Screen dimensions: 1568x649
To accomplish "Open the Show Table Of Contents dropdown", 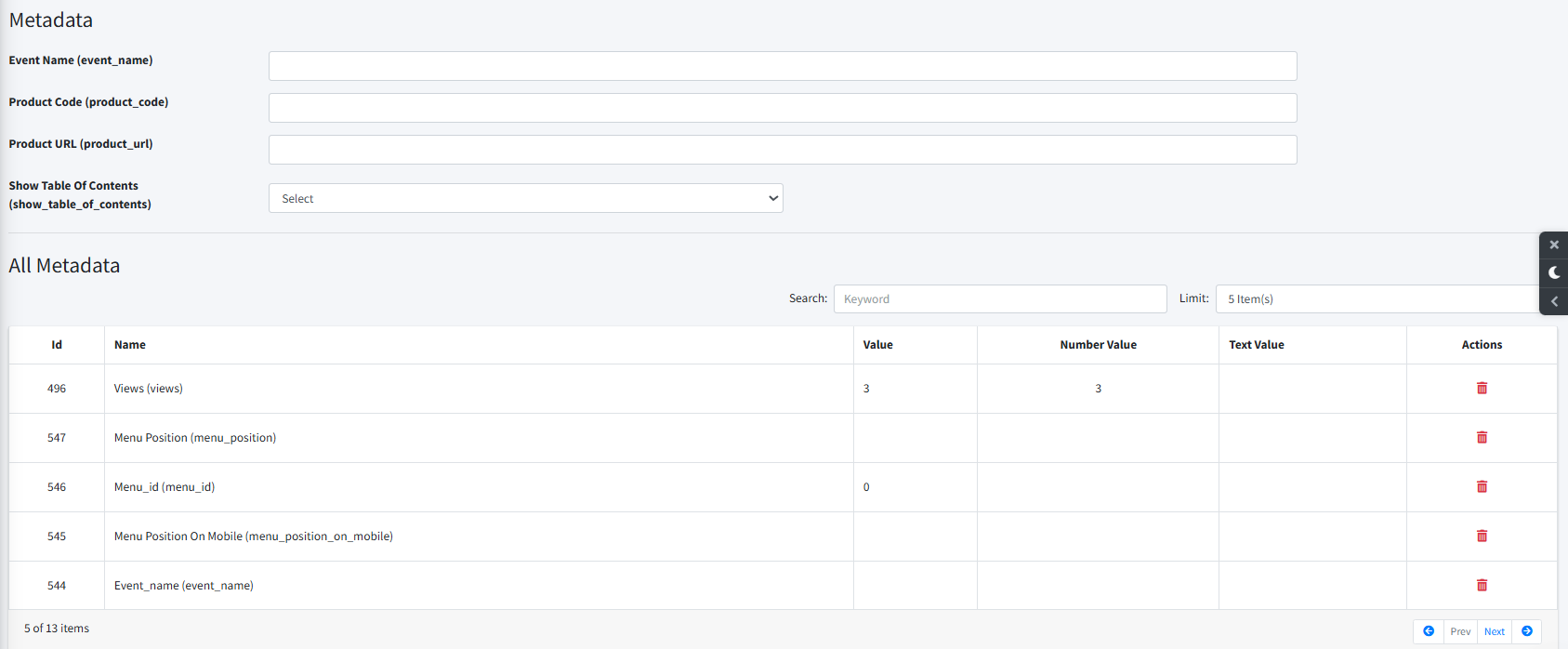I will (x=526, y=198).
